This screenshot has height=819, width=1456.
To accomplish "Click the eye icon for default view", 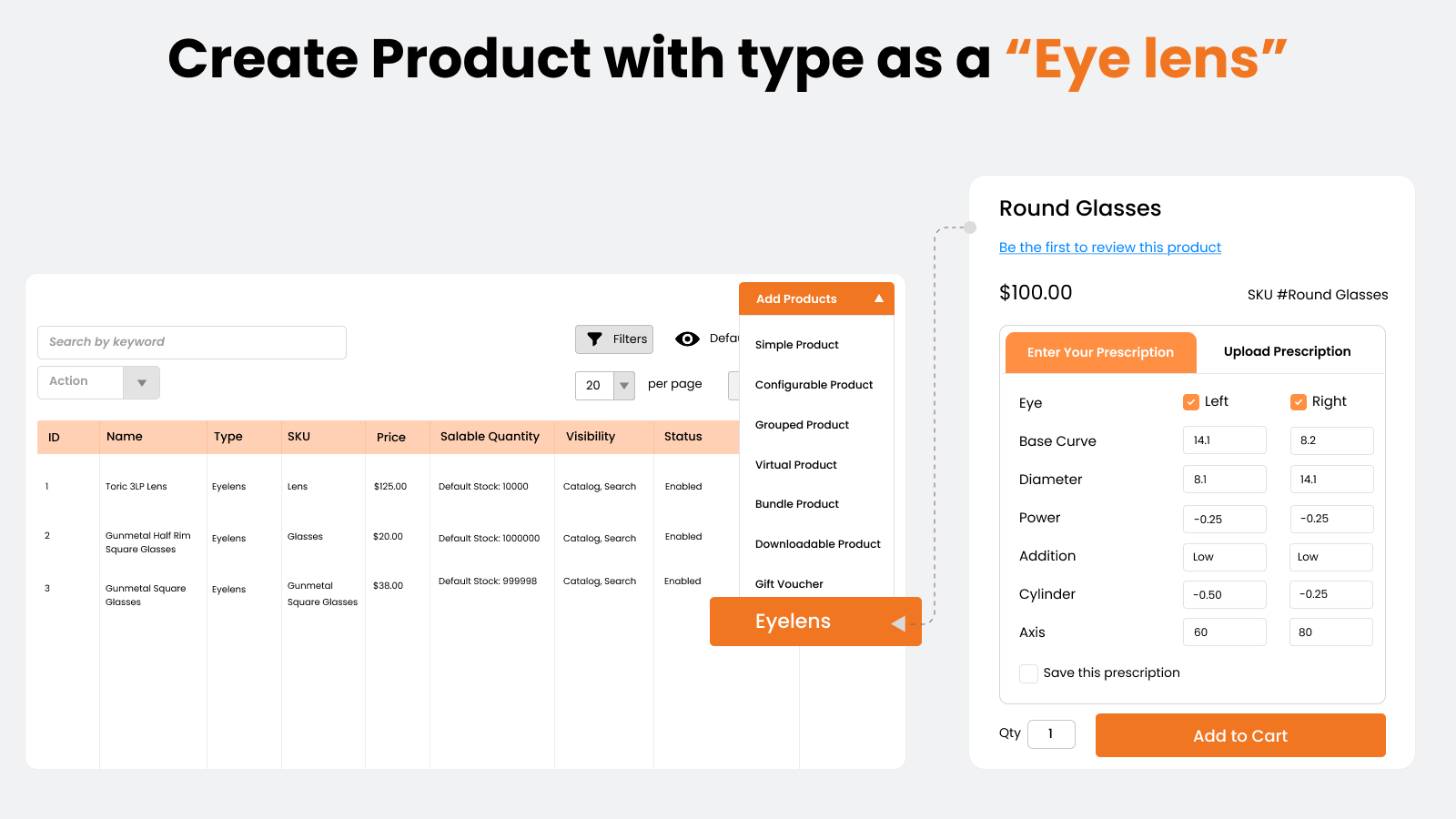I will [x=687, y=339].
